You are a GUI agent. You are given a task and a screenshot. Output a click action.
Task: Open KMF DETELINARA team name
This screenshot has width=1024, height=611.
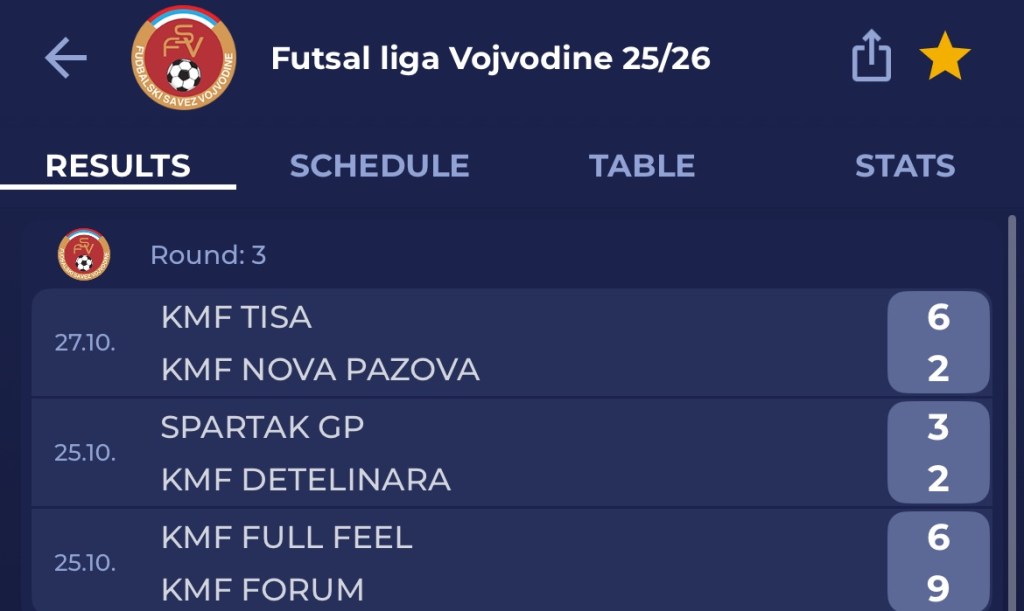[305, 480]
